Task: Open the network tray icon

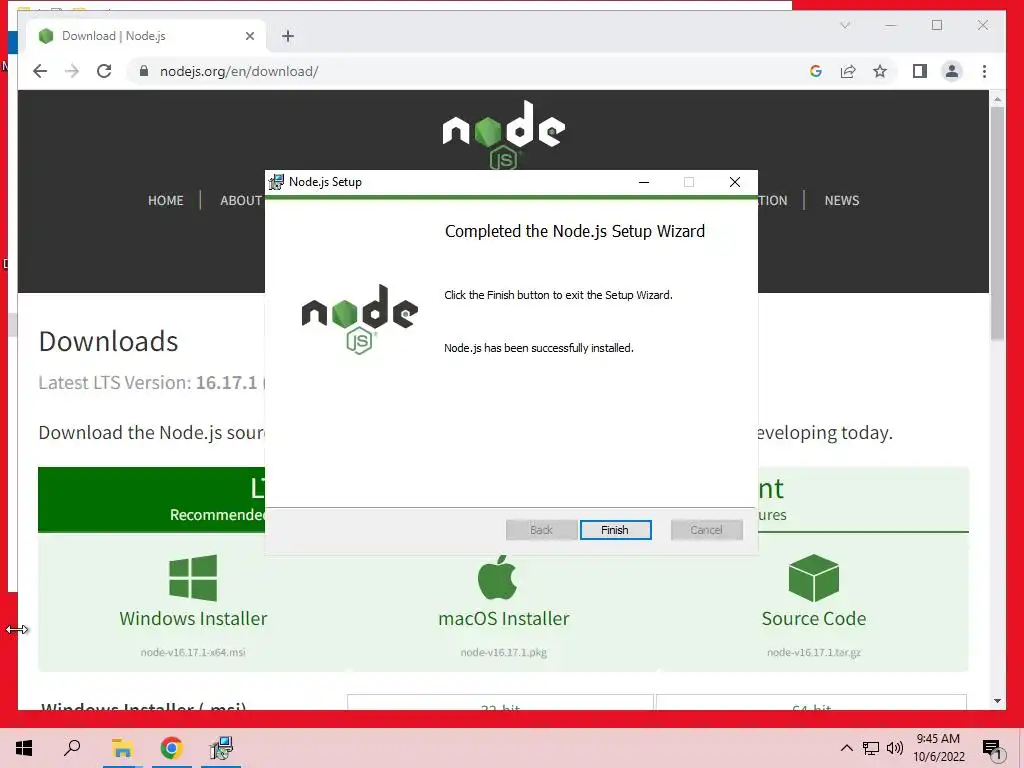Action: coord(871,748)
